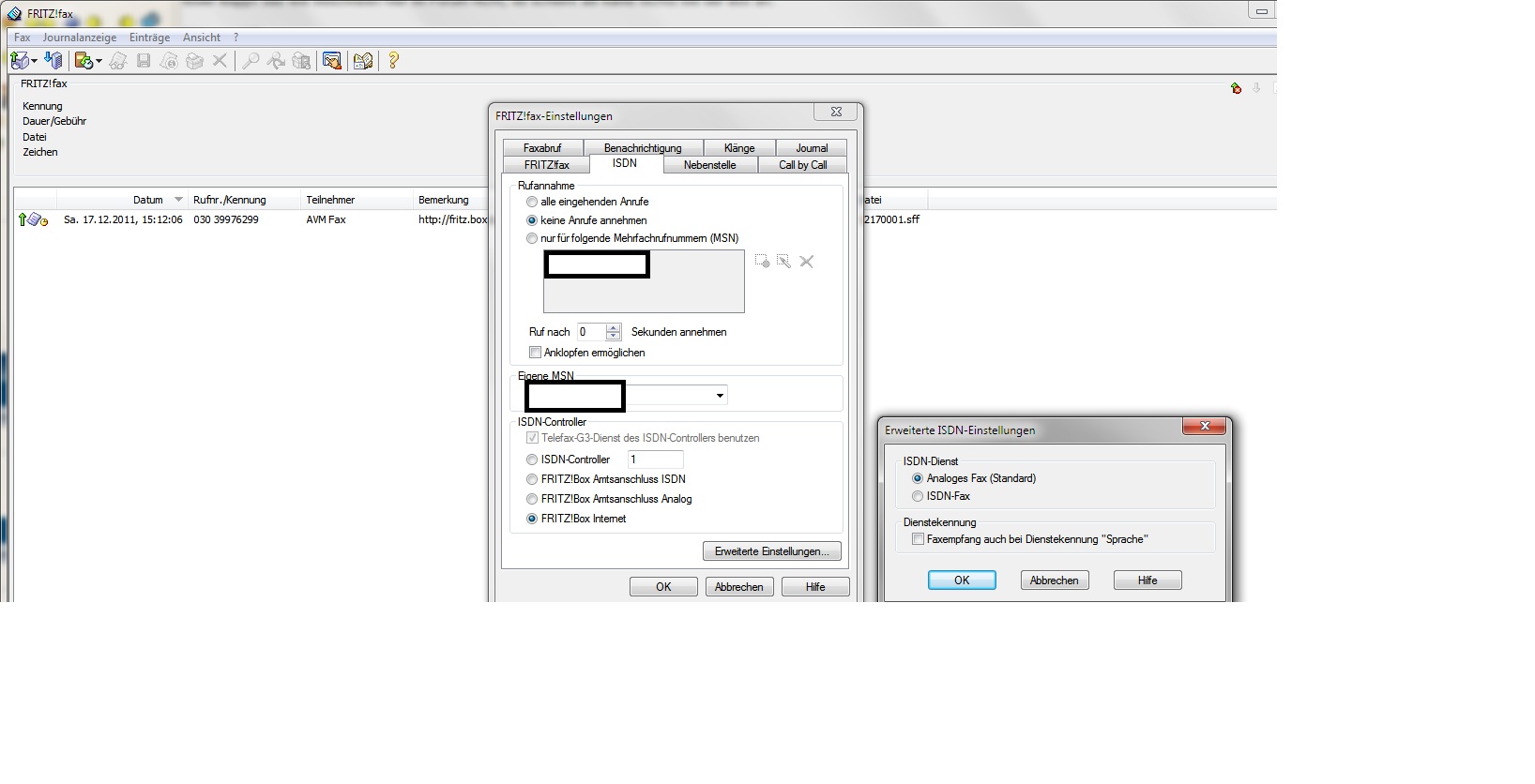Open the address book toolbar icon

363,61
